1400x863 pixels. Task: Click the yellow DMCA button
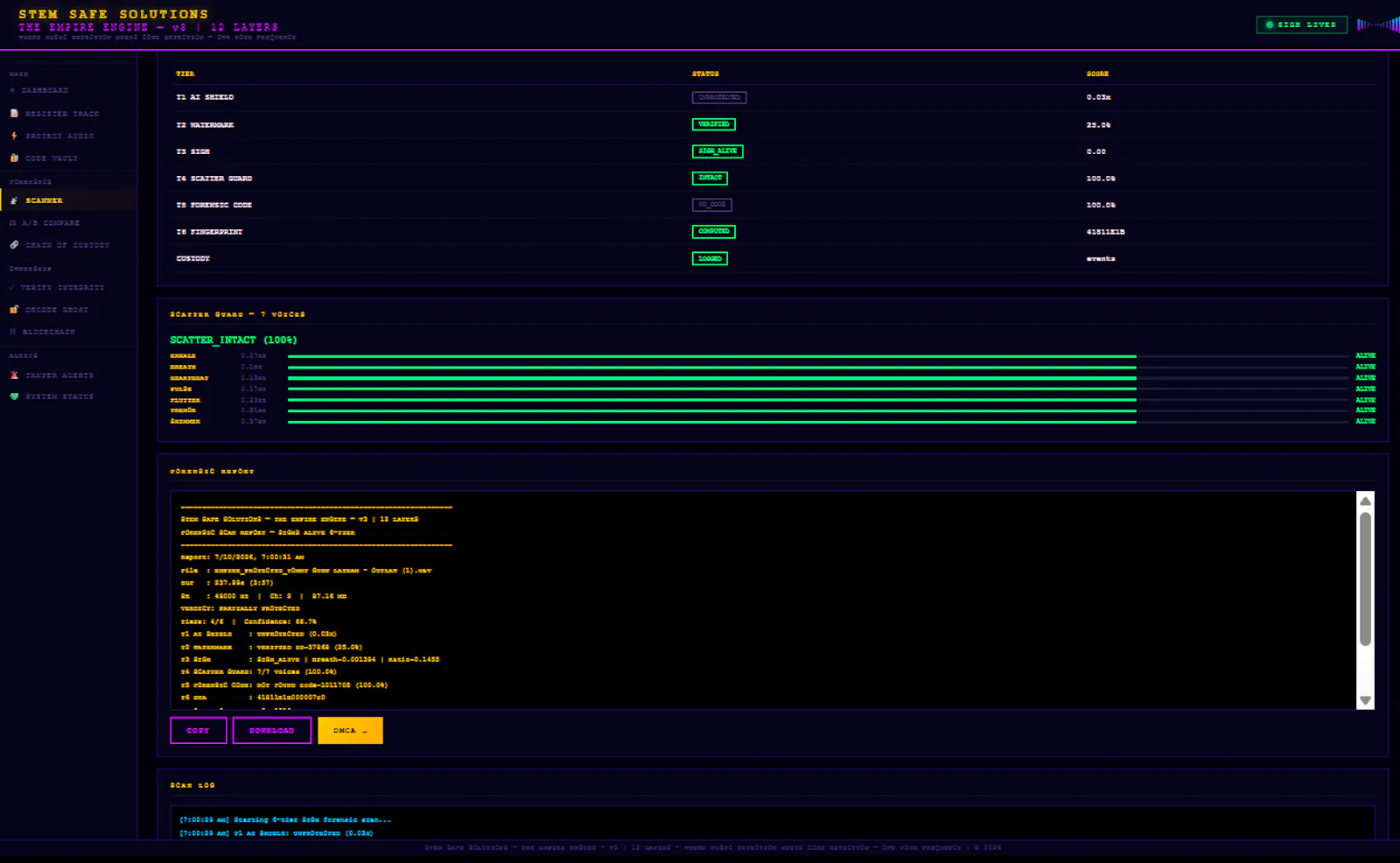[x=350, y=731]
